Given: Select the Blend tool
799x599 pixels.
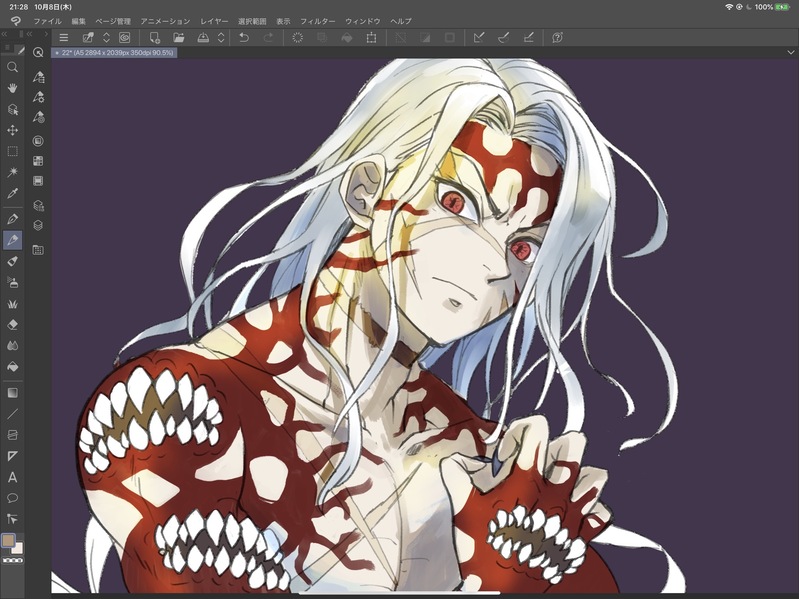Looking at the screenshot, I should point(13,345).
